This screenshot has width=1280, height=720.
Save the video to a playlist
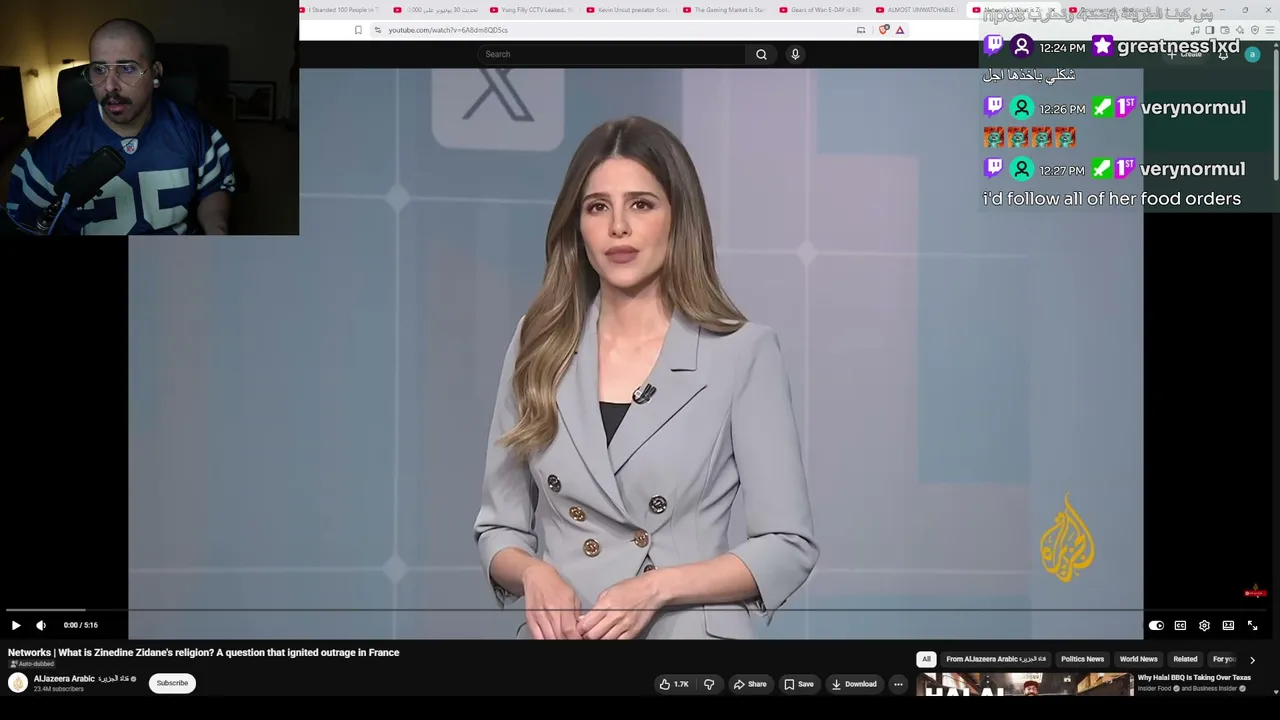[798, 684]
